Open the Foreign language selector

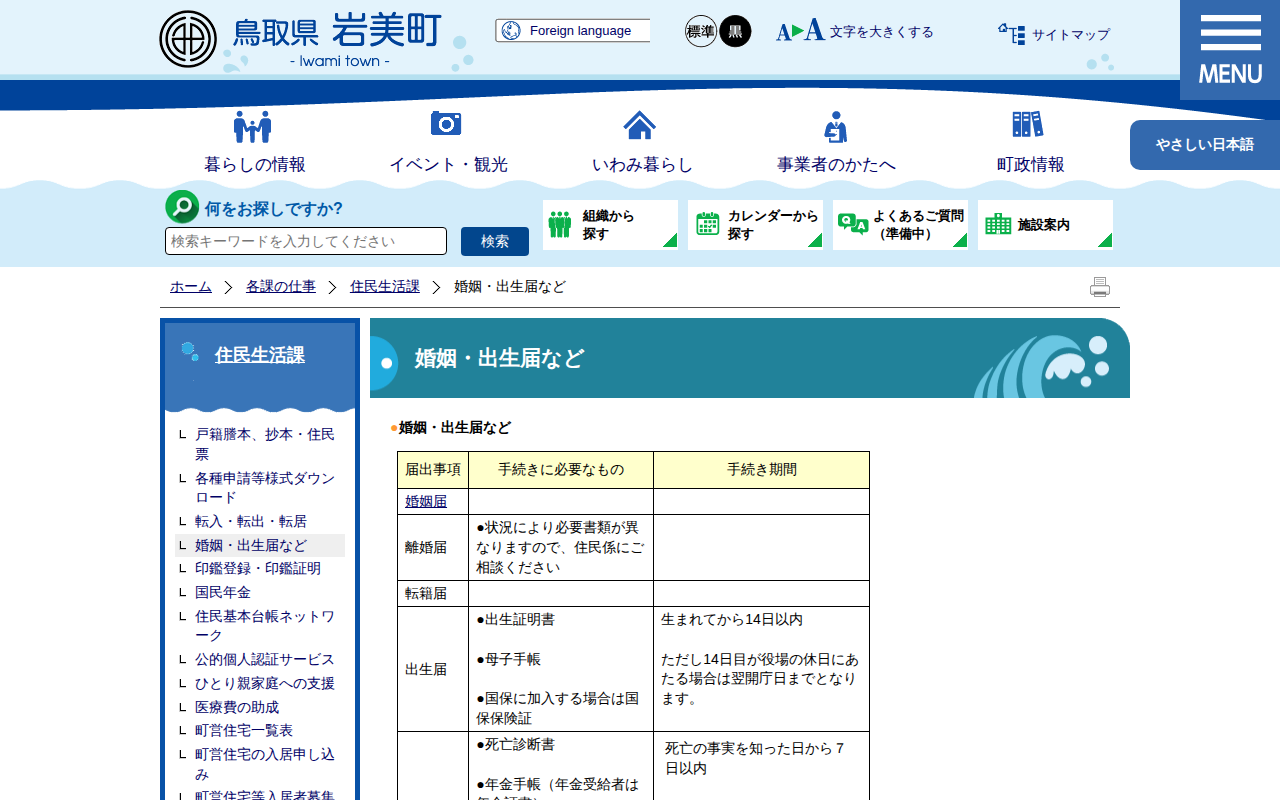(572, 31)
